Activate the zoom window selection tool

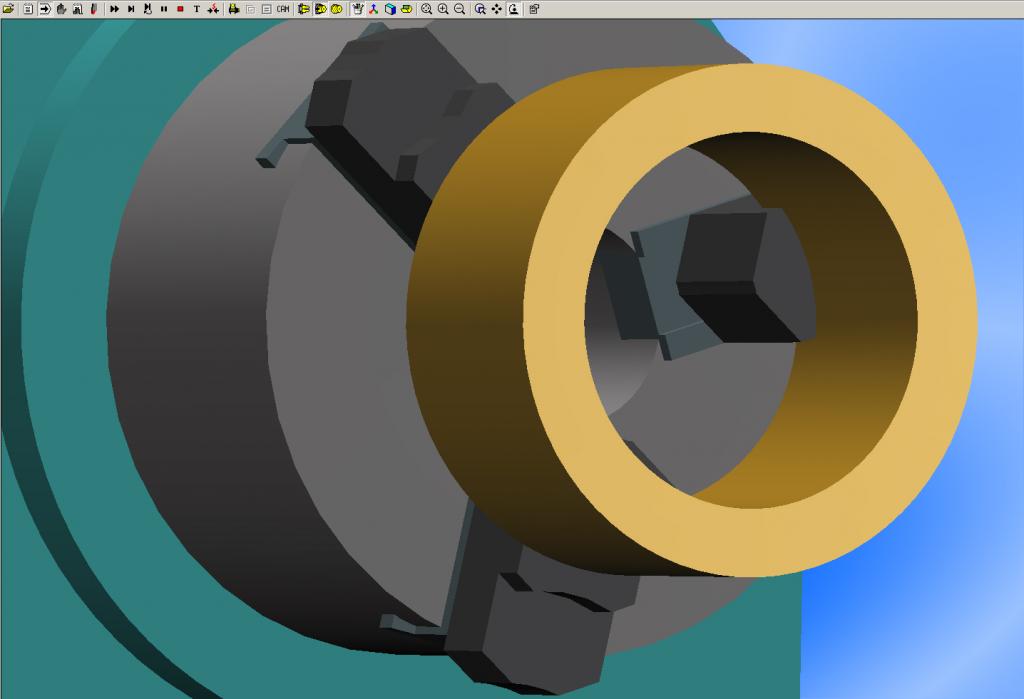480,9
